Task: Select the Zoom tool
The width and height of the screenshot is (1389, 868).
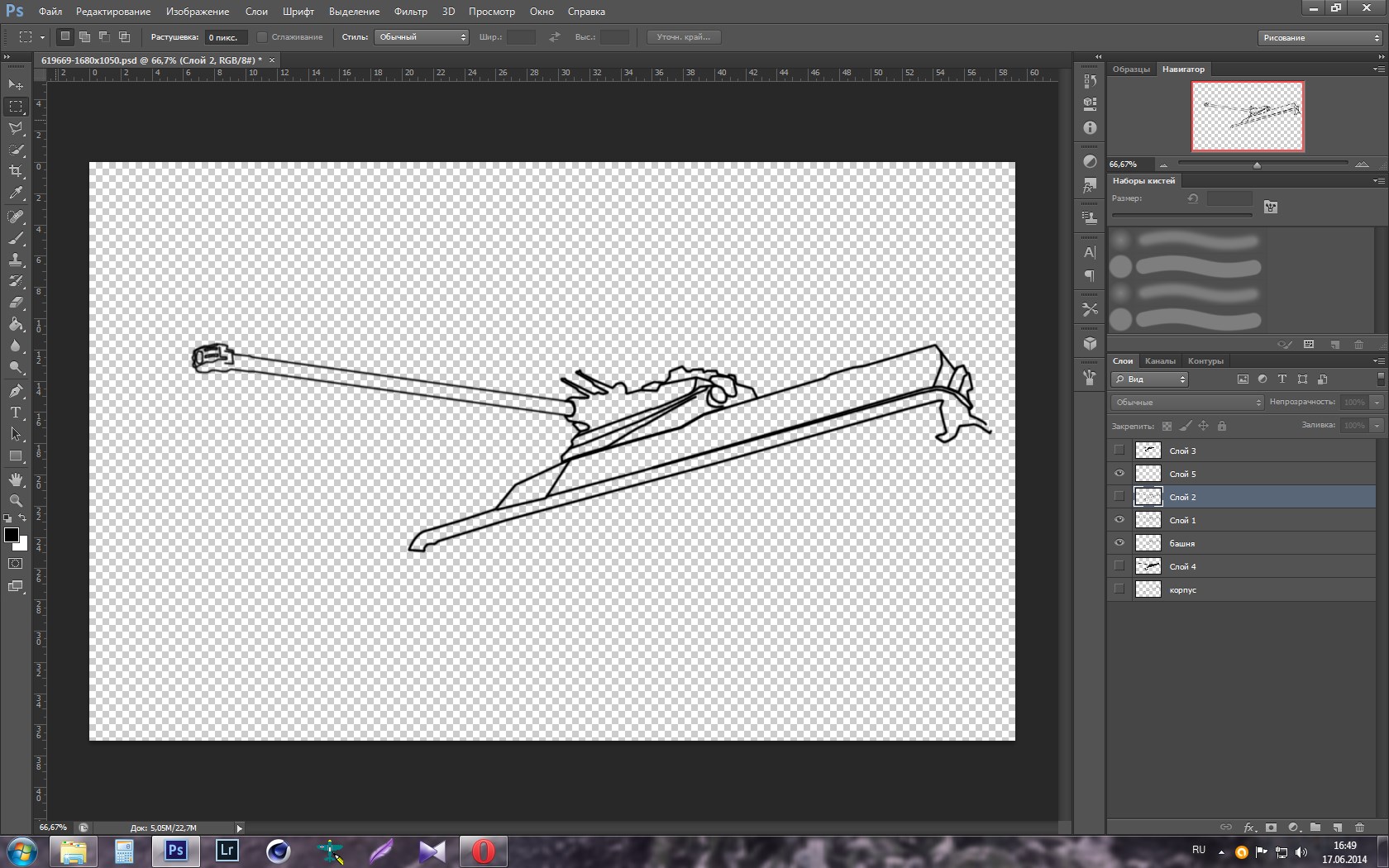Action: 16,501
